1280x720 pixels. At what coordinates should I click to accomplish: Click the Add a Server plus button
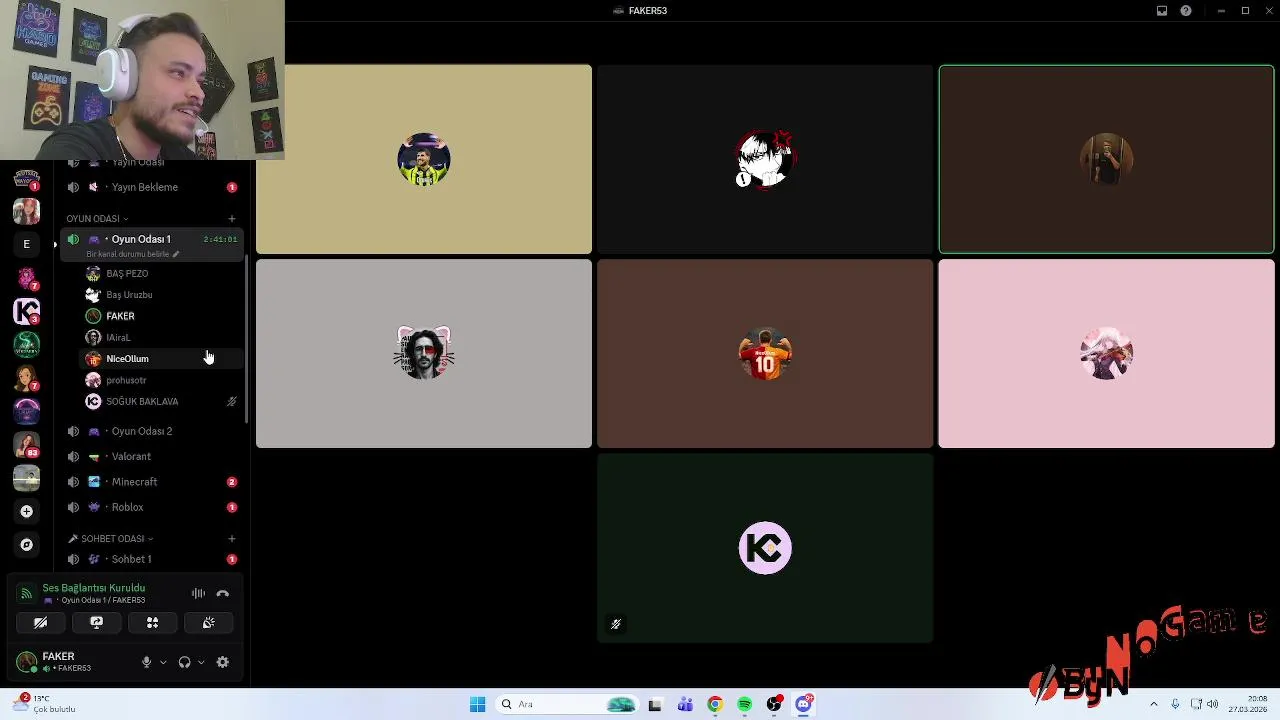[26, 511]
